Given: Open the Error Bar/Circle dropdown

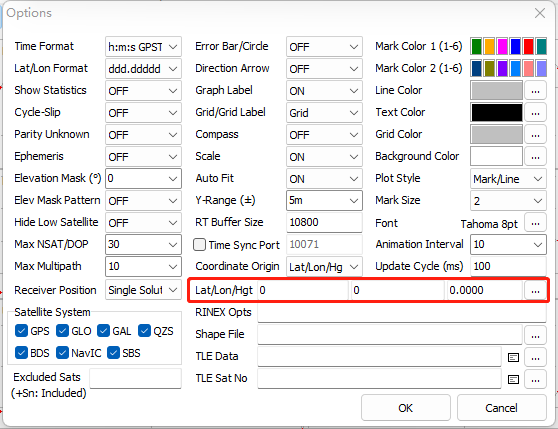Looking at the screenshot, I should click(324, 47).
